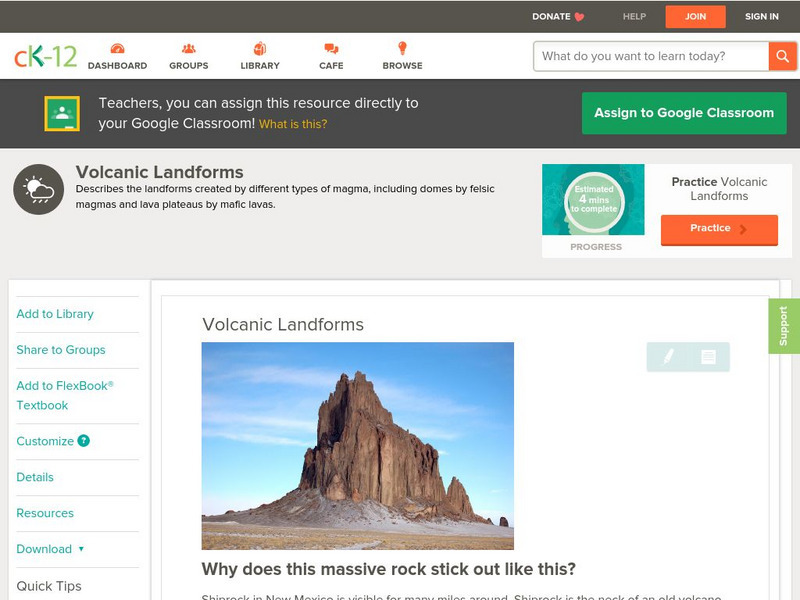Click the Google Classroom icon

62,113
